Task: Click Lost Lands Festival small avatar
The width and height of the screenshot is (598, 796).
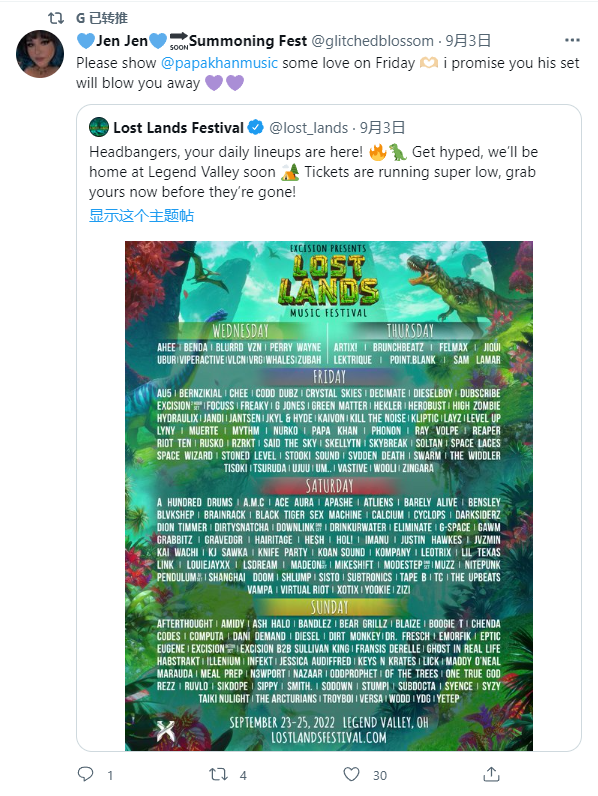Action: point(99,127)
